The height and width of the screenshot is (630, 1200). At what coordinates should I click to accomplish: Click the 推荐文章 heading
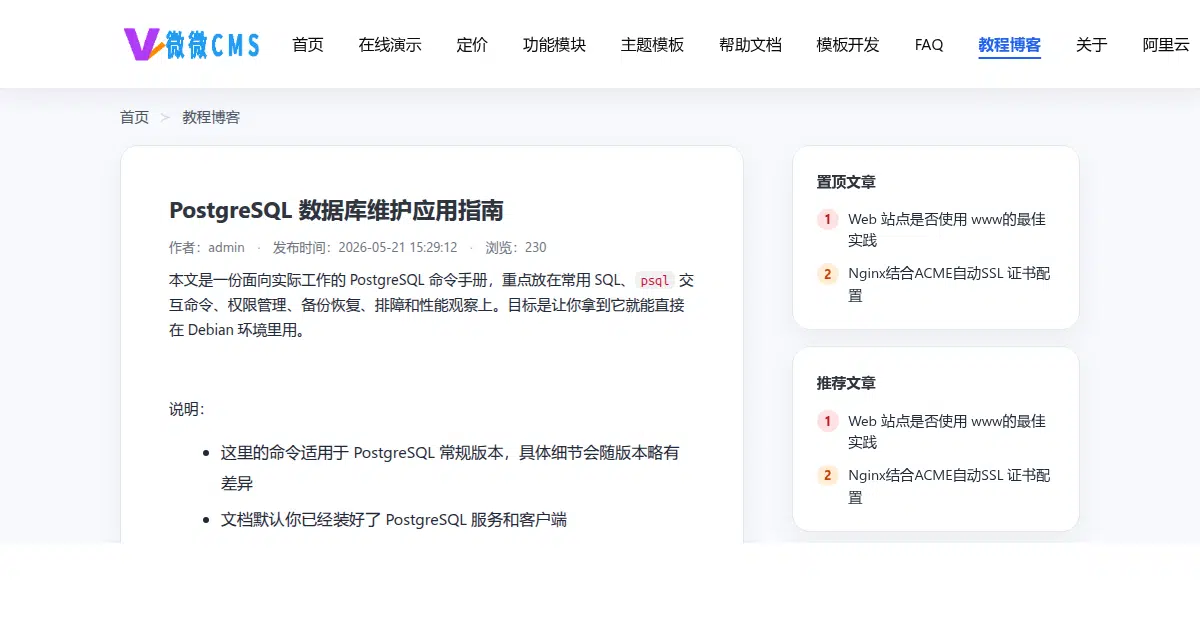(x=846, y=383)
